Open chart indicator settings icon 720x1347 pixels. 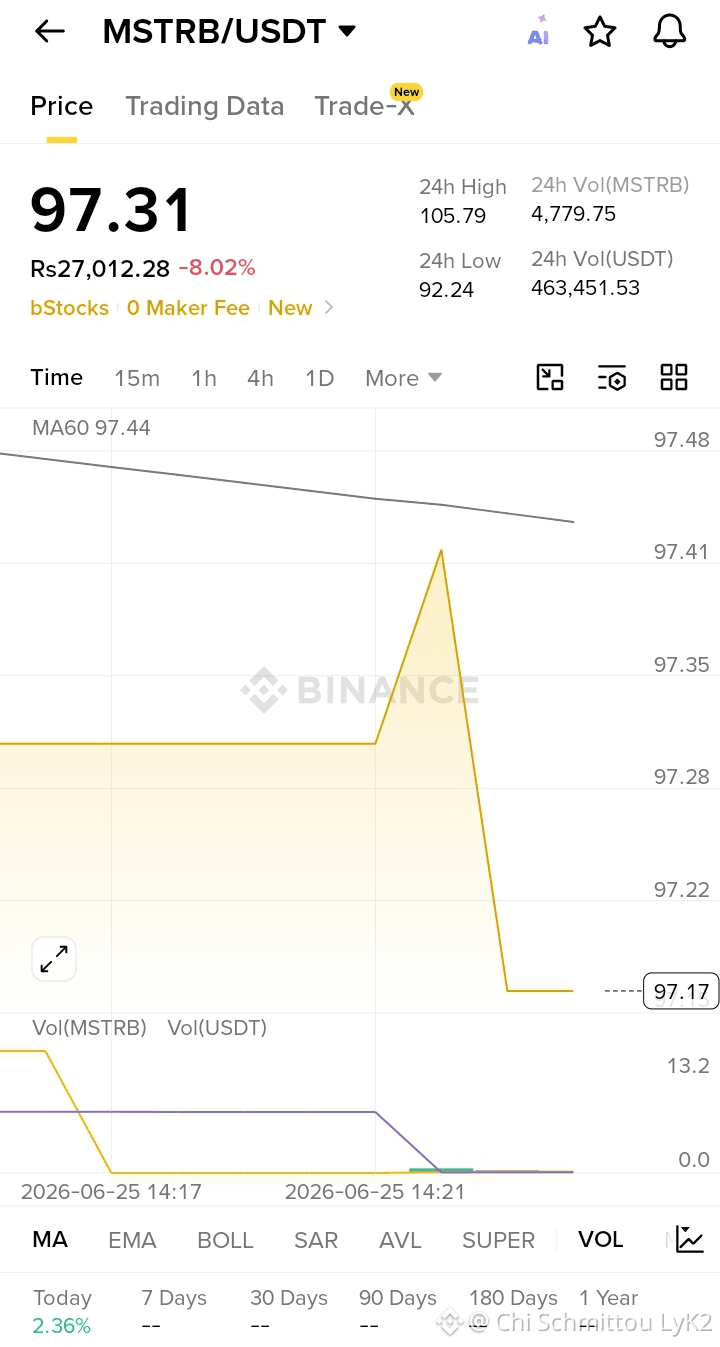coord(612,377)
